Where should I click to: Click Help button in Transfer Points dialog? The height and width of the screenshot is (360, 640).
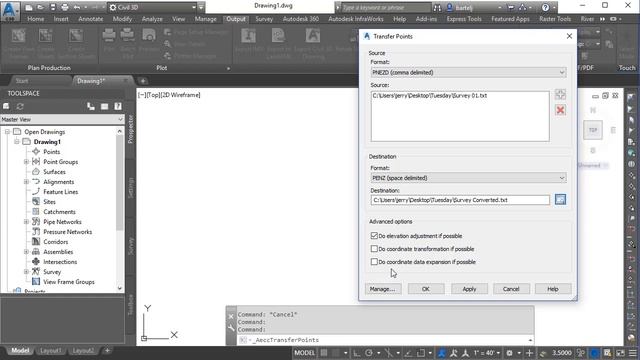pos(553,289)
